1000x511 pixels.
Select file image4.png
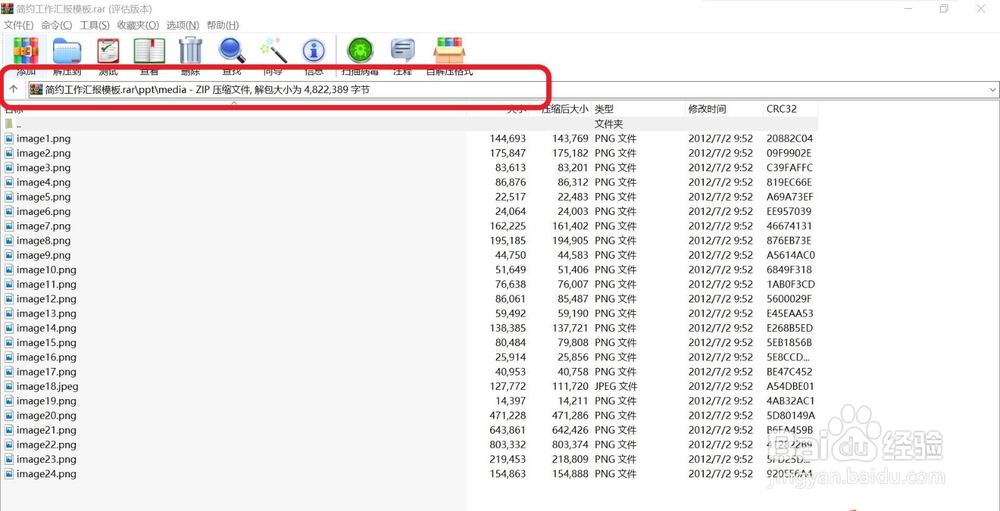[43, 182]
